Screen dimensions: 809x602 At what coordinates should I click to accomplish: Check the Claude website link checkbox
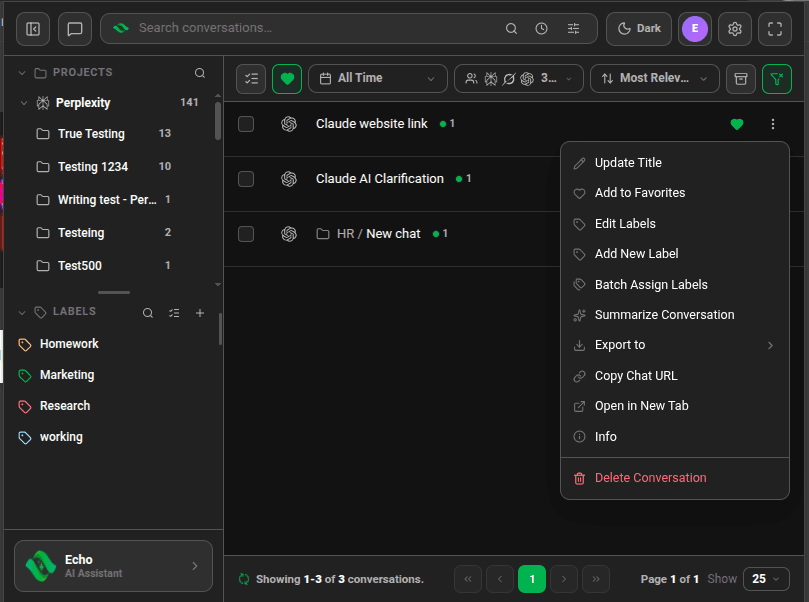click(x=246, y=124)
